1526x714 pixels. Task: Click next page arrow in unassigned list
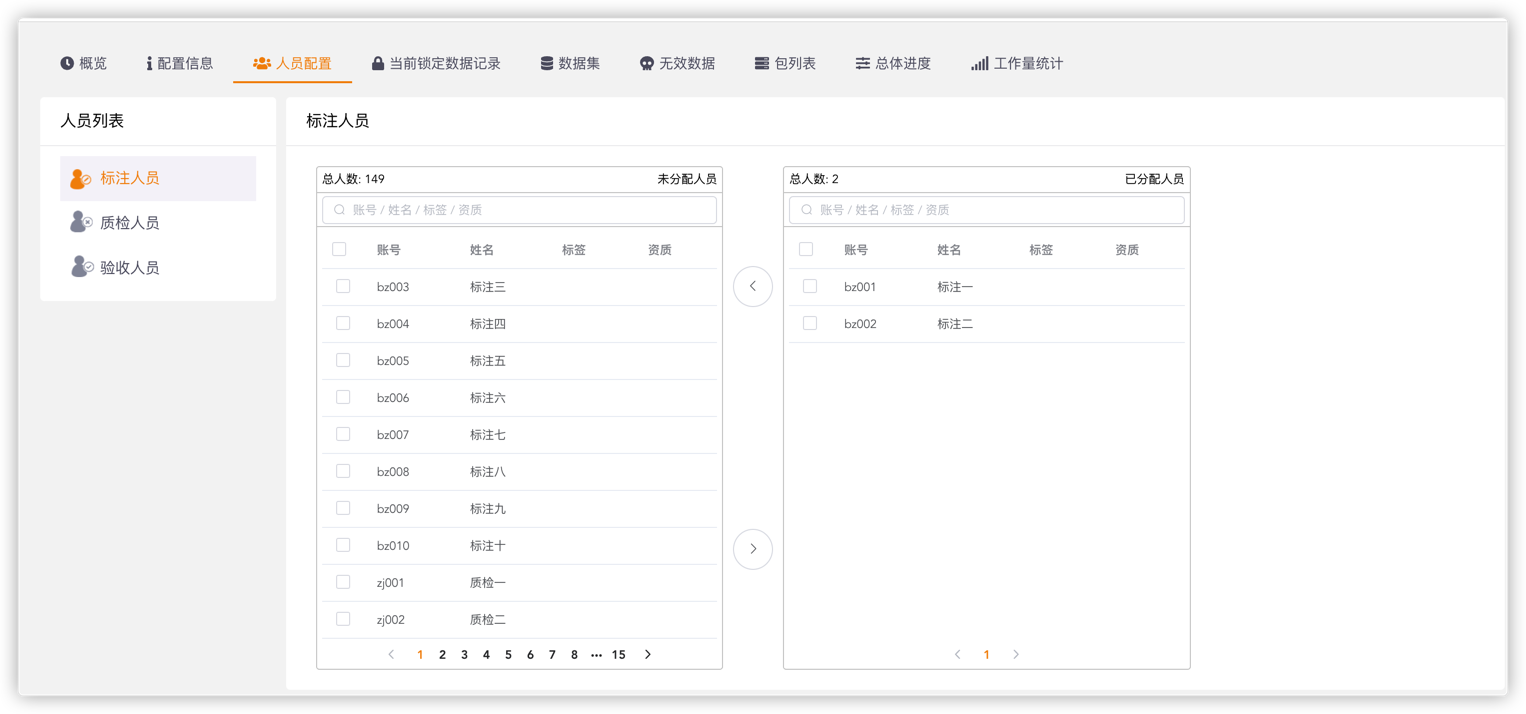(x=648, y=655)
